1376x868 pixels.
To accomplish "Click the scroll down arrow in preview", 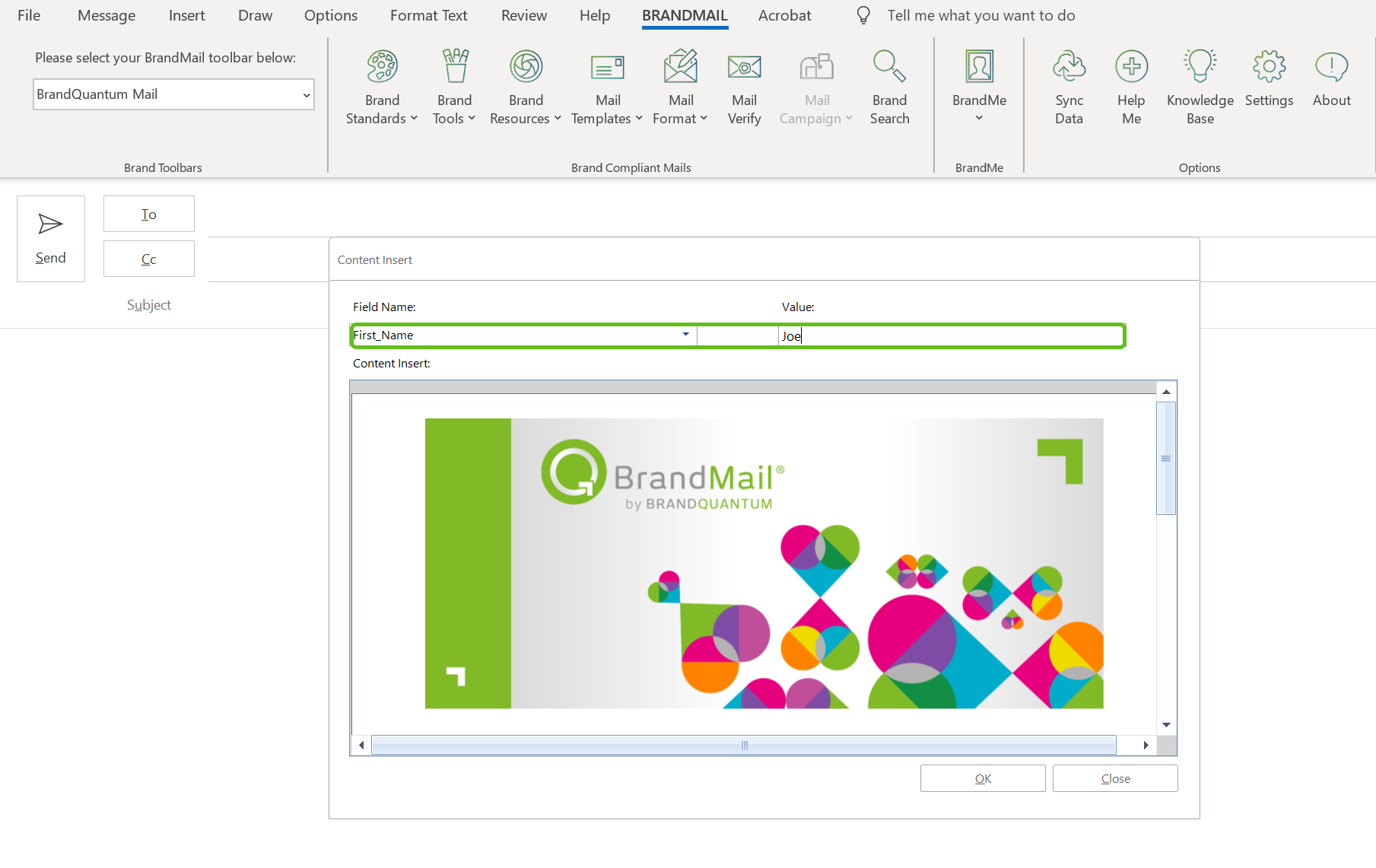I will (x=1166, y=725).
